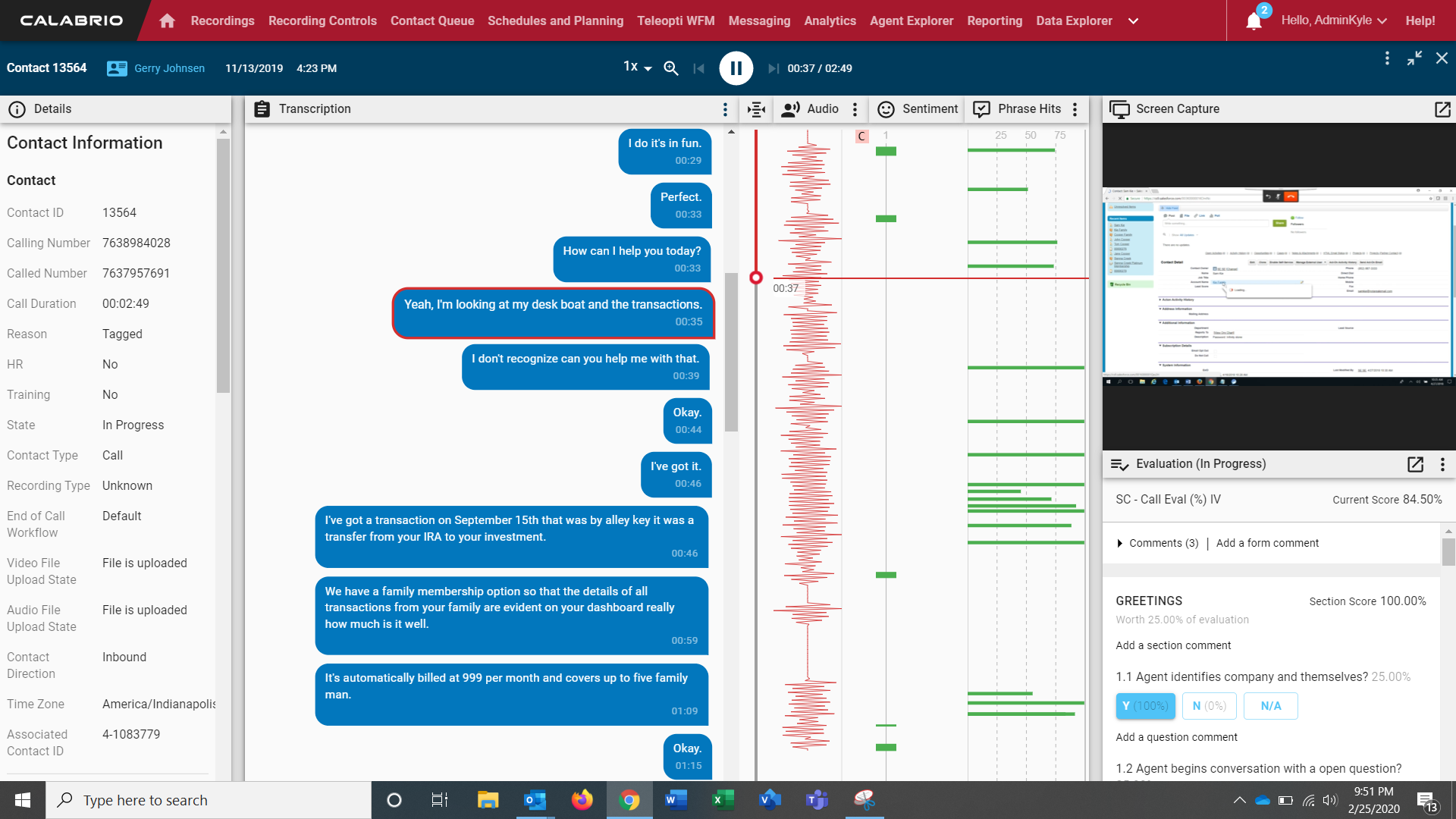The width and height of the screenshot is (1456, 819).
Task: Click the Transcription clipboard icon
Action: click(x=262, y=109)
